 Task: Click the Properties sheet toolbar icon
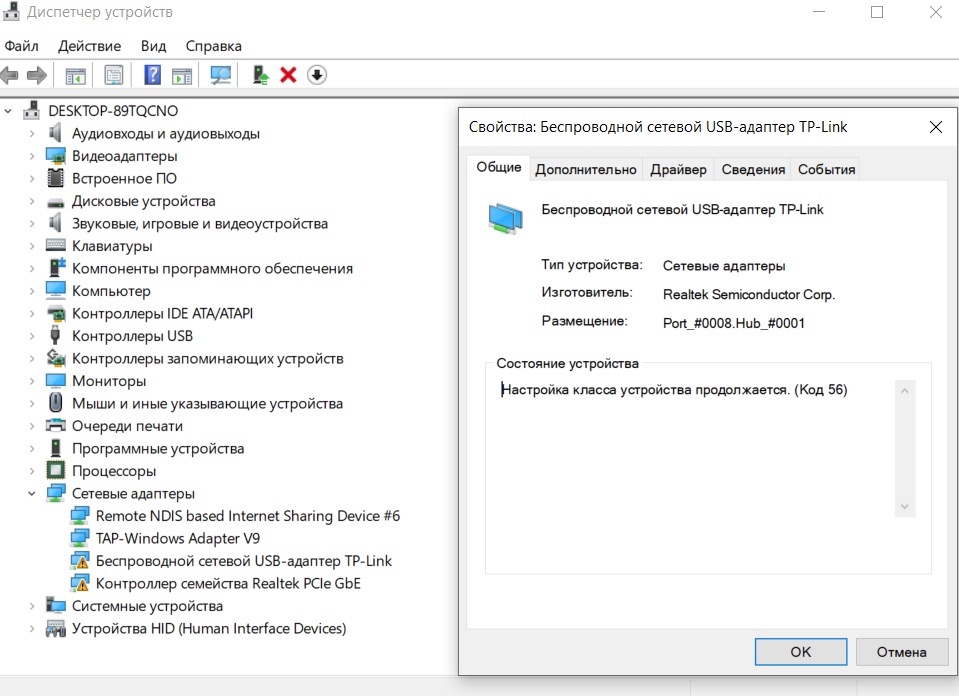coord(114,75)
